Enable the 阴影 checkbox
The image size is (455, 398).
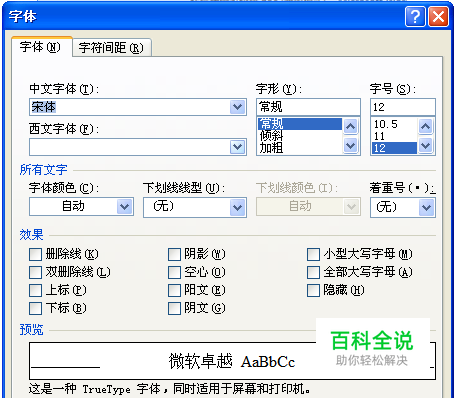tap(174, 254)
